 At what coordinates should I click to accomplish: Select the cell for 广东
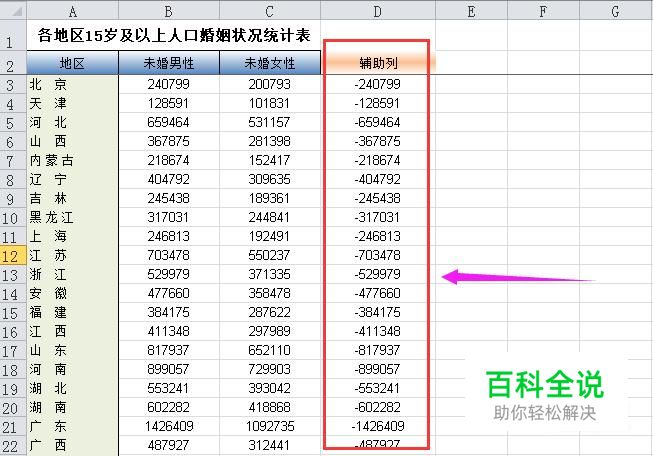coord(72,426)
